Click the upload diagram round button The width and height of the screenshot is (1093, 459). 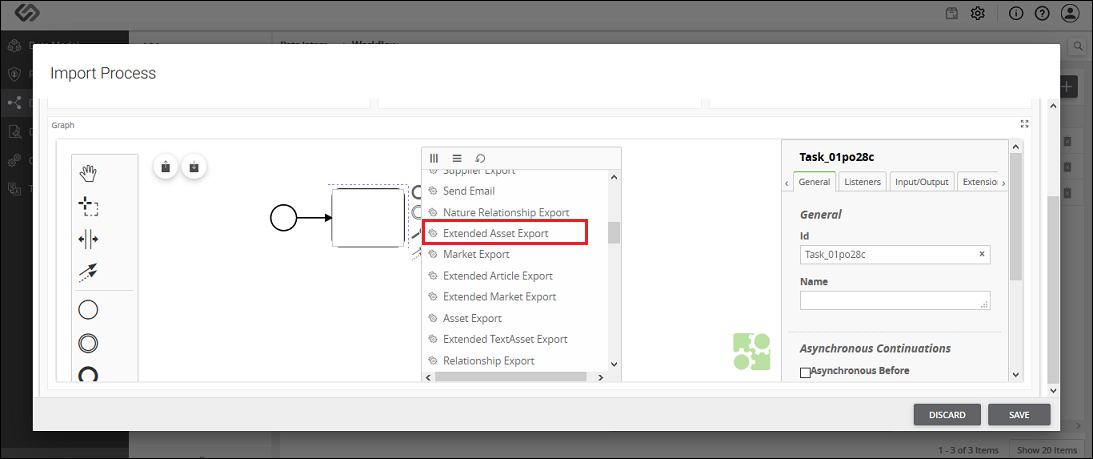coord(165,167)
